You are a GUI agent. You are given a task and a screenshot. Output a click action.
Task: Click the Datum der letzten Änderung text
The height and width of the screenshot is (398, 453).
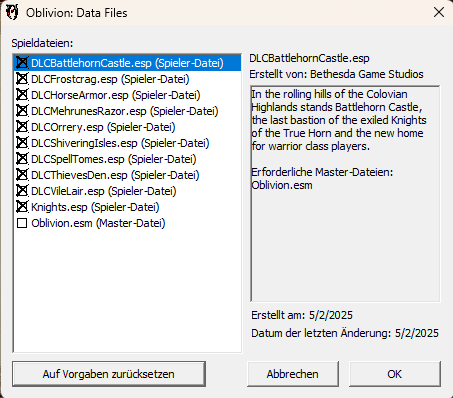pyautogui.click(x=345, y=333)
